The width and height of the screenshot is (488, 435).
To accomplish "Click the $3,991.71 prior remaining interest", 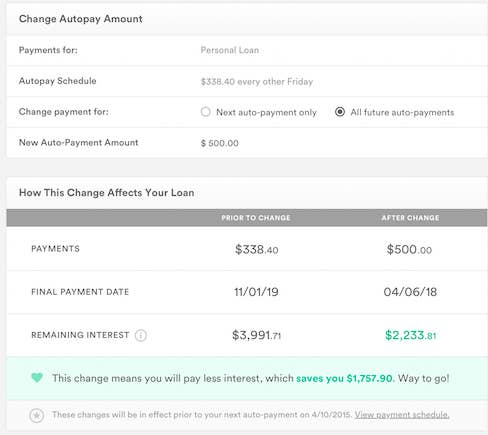I will [x=256, y=335].
